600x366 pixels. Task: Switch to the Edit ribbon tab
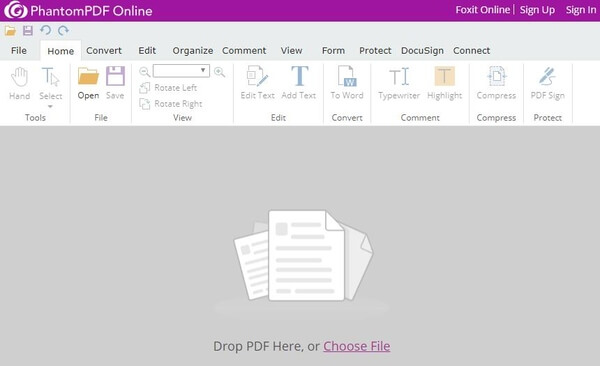(x=147, y=51)
